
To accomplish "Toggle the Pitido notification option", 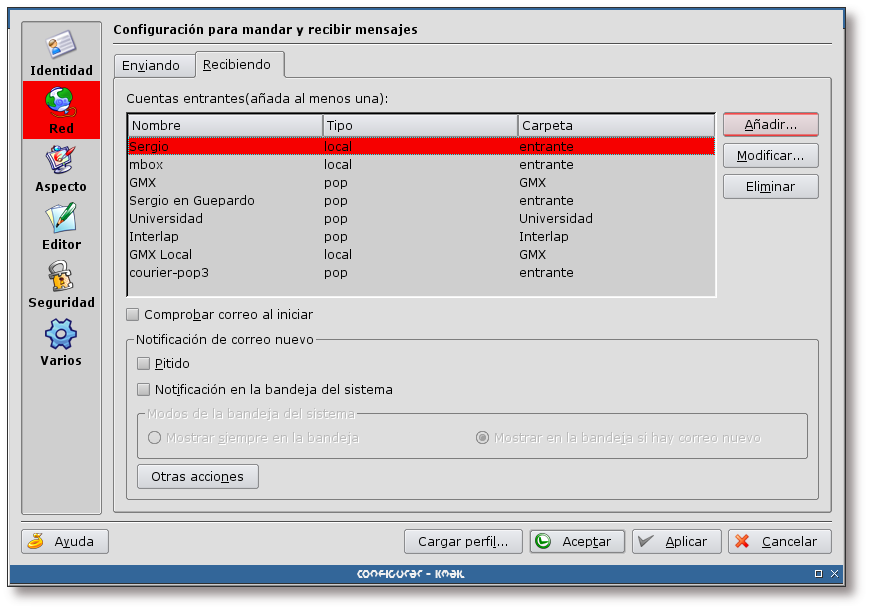I will pos(143,363).
